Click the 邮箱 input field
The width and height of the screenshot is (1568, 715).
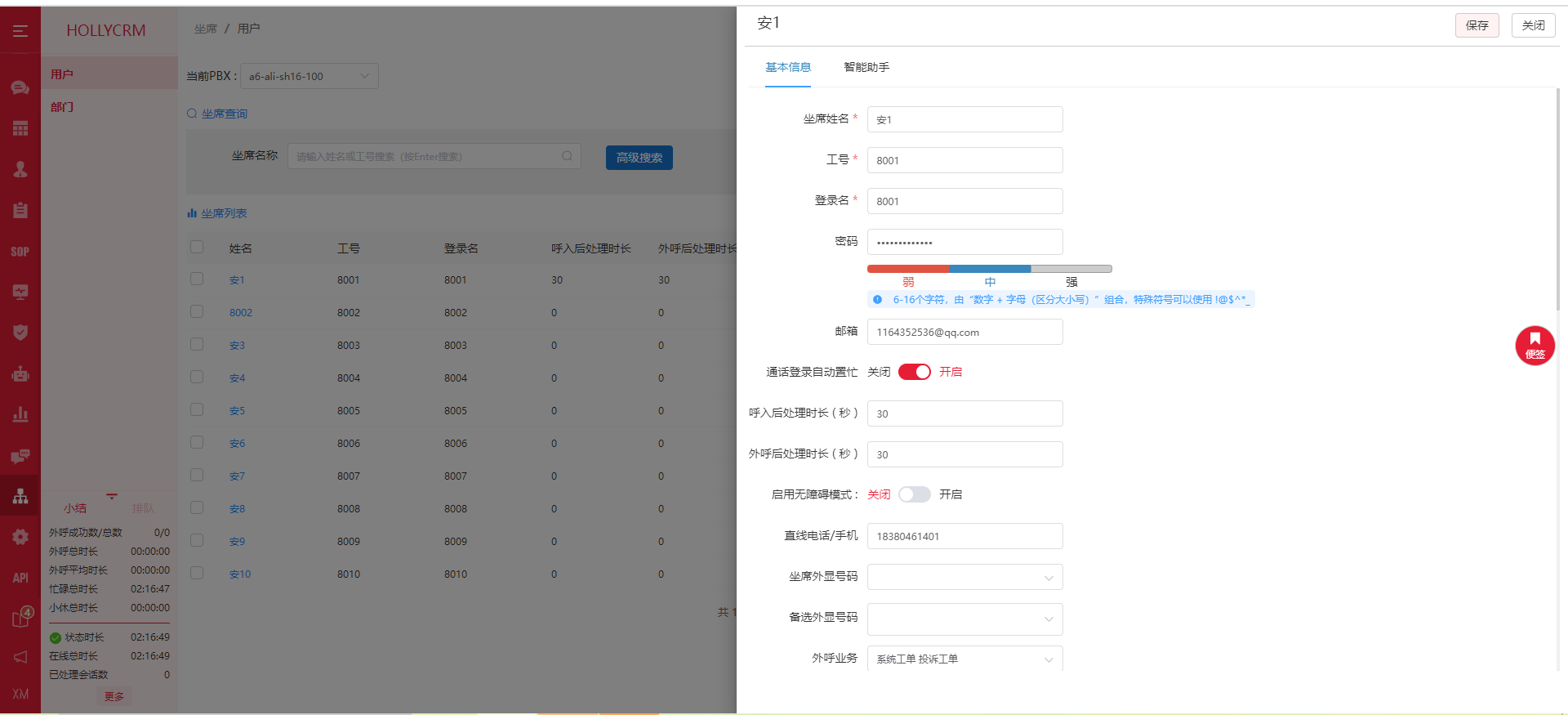click(x=964, y=332)
